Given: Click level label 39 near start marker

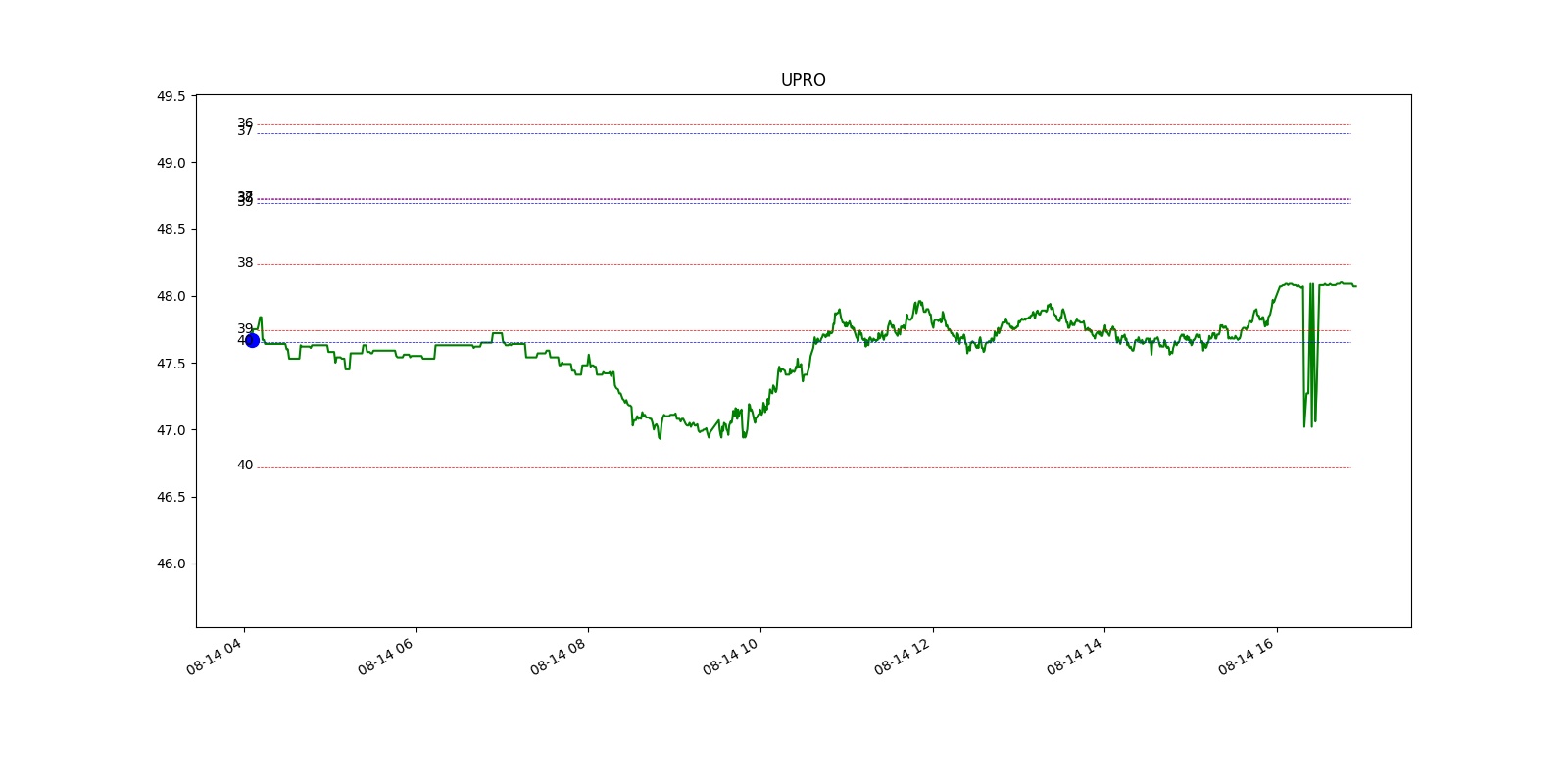Looking at the screenshot, I should point(245,328).
